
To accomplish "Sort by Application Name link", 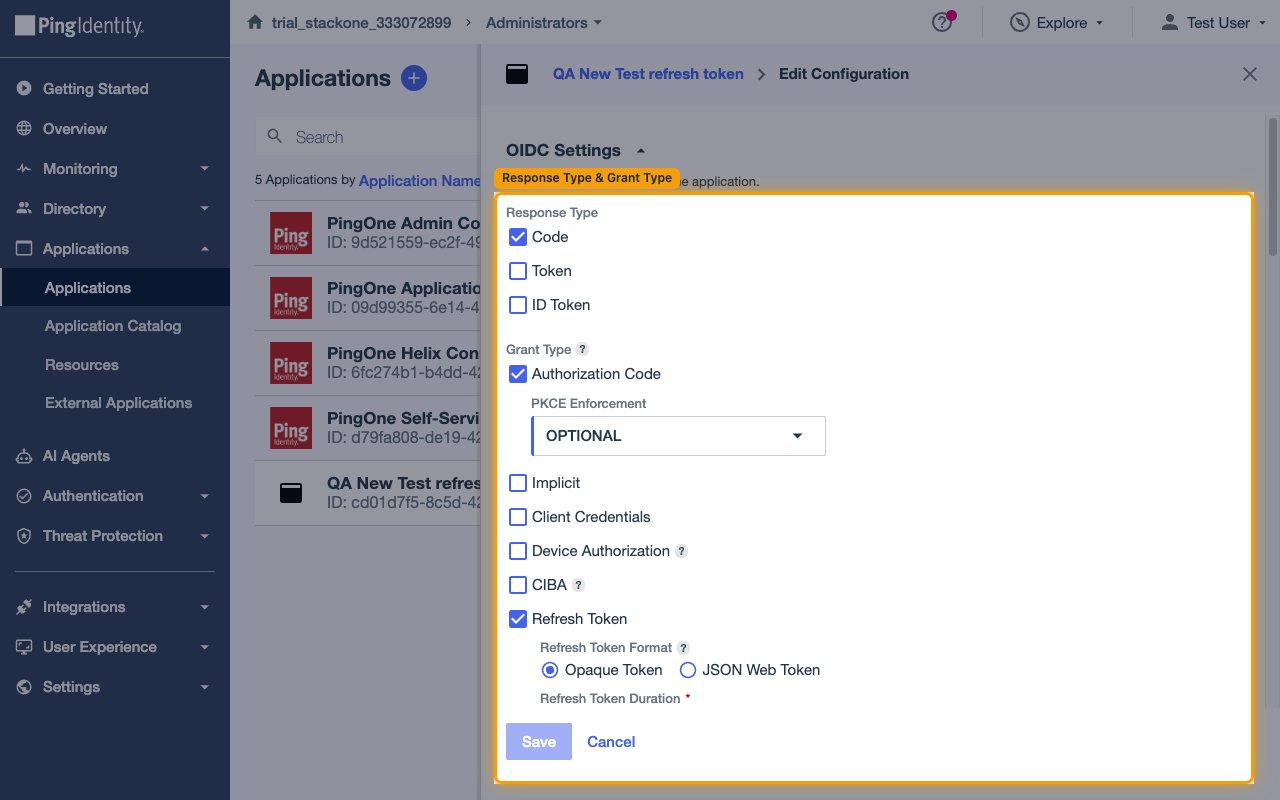I will point(419,181).
